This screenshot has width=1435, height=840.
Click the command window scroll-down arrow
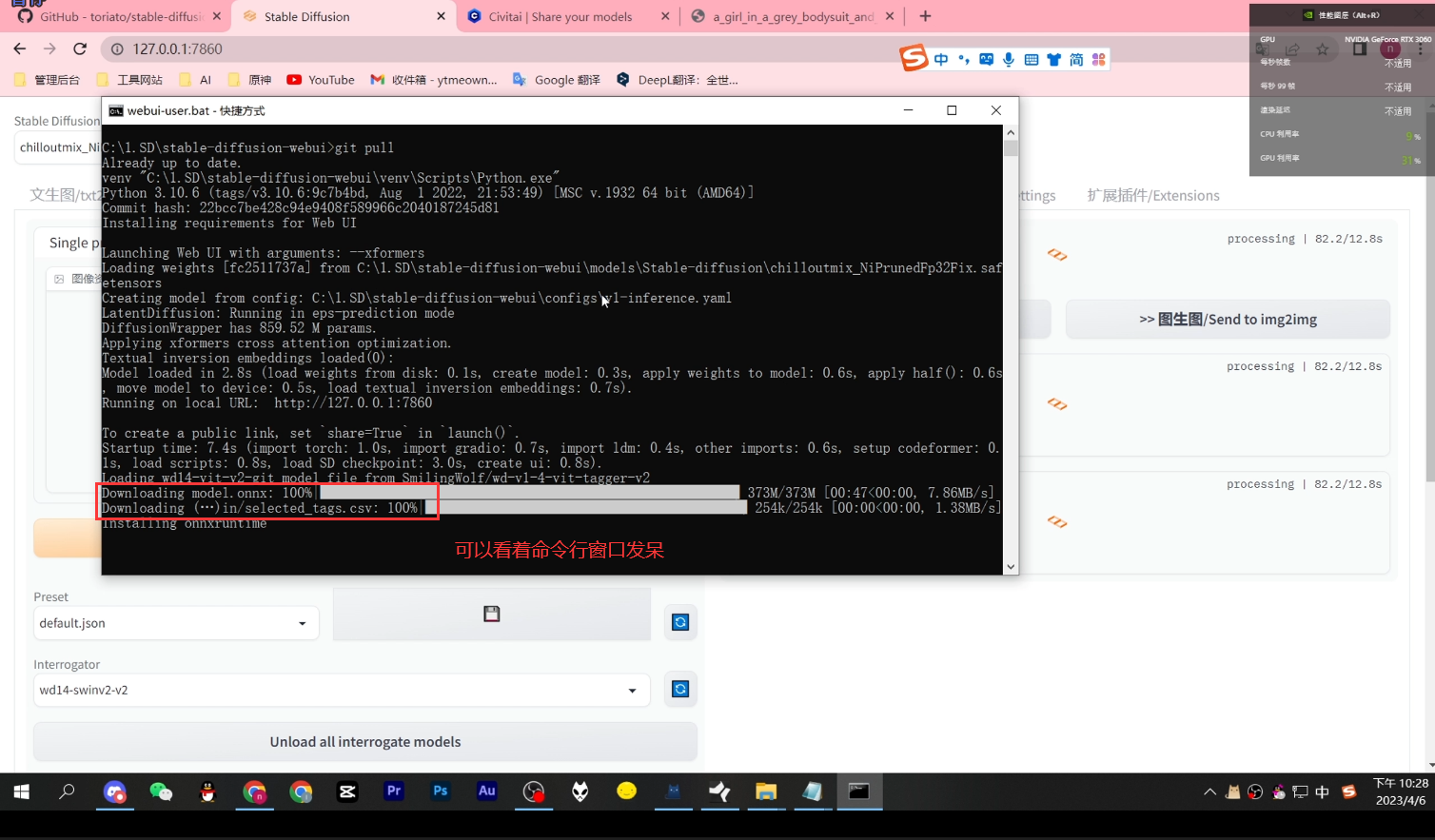[x=1011, y=567]
